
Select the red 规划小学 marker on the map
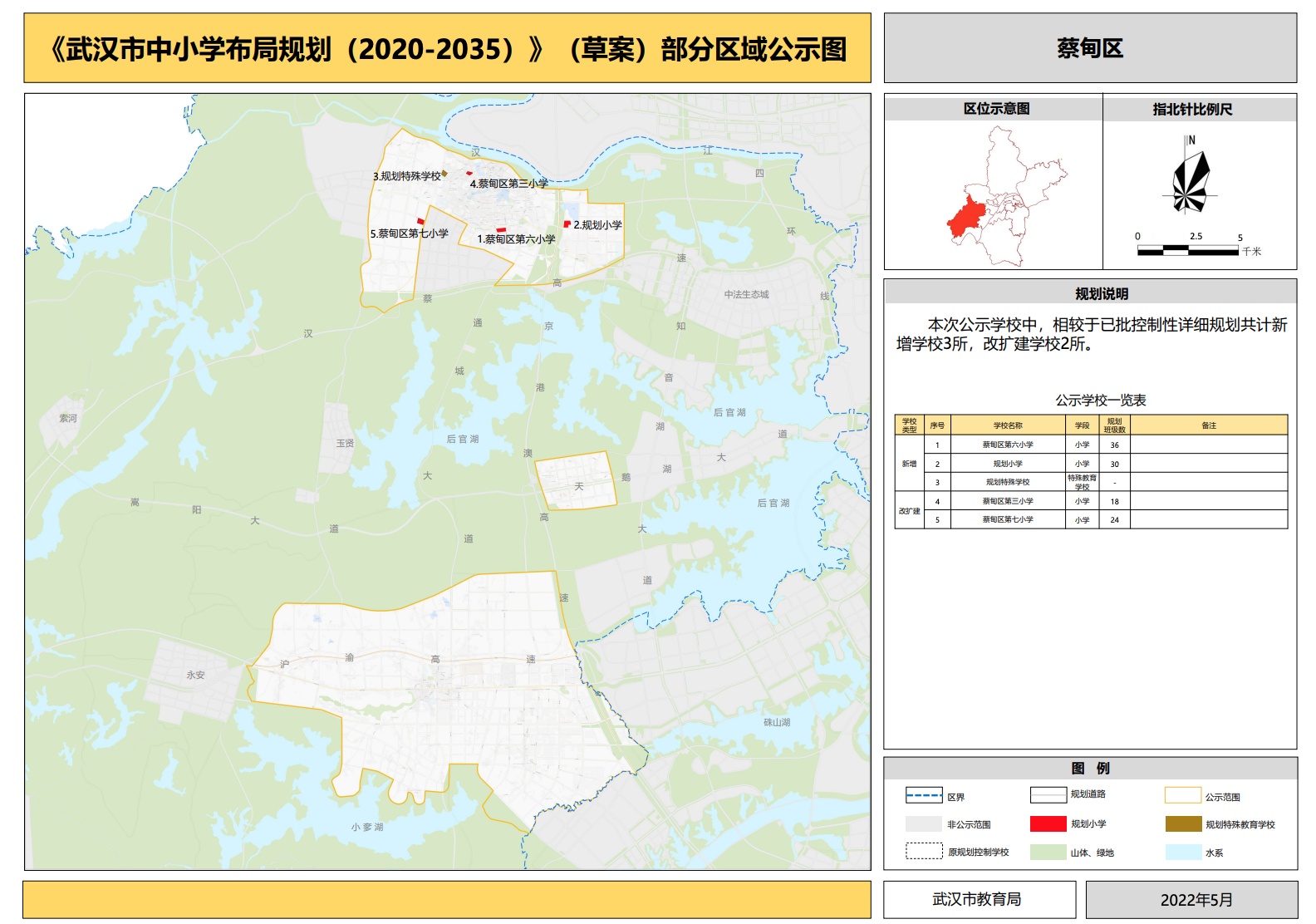click(x=567, y=224)
